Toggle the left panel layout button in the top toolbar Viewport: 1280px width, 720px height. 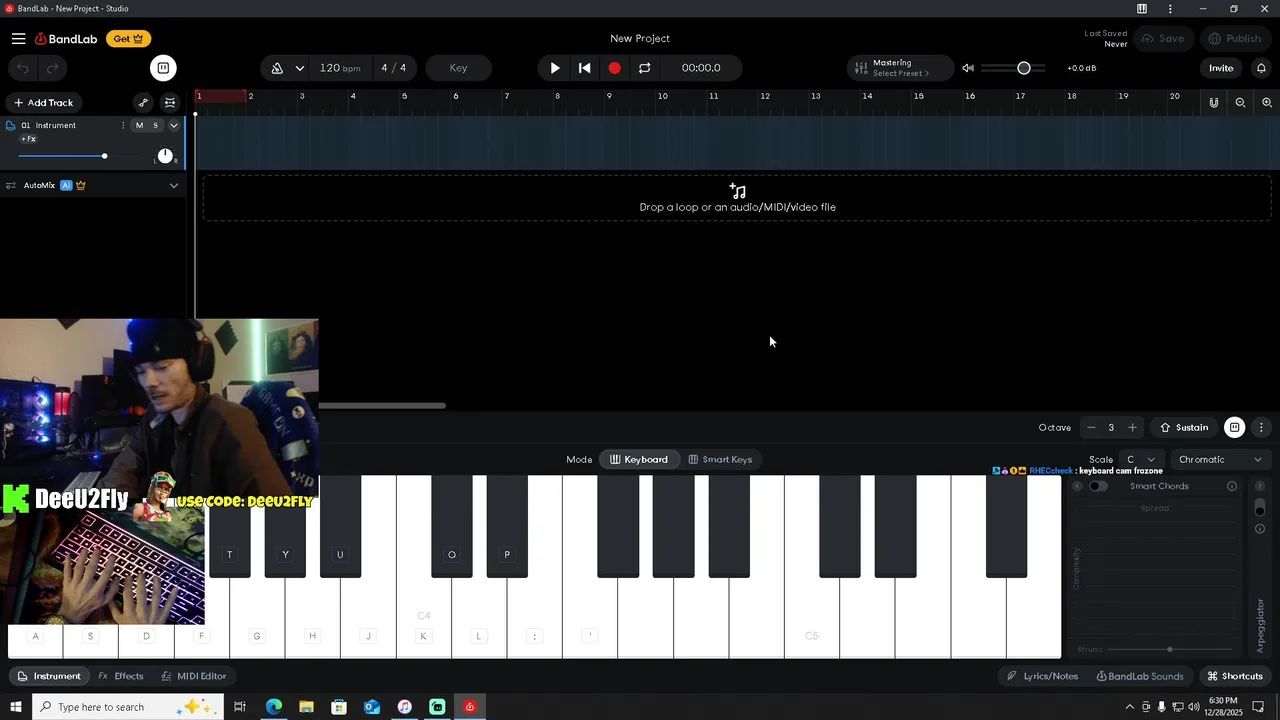(x=163, y=68)
